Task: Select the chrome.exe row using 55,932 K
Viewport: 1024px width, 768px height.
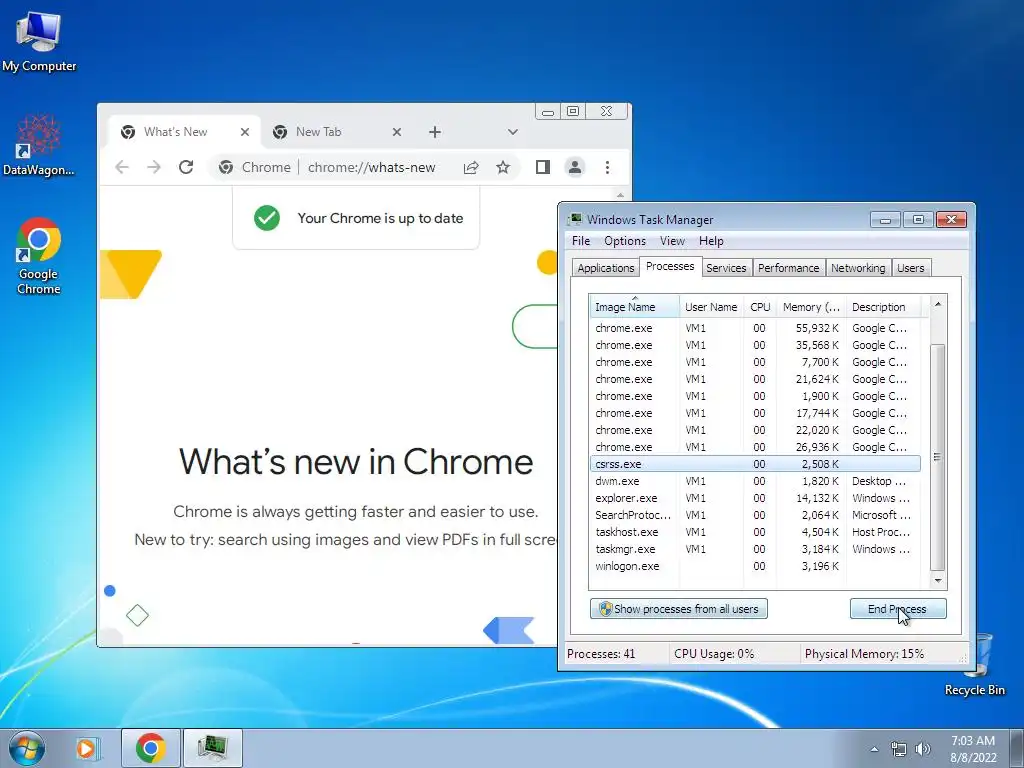Action: pos(755,328)
